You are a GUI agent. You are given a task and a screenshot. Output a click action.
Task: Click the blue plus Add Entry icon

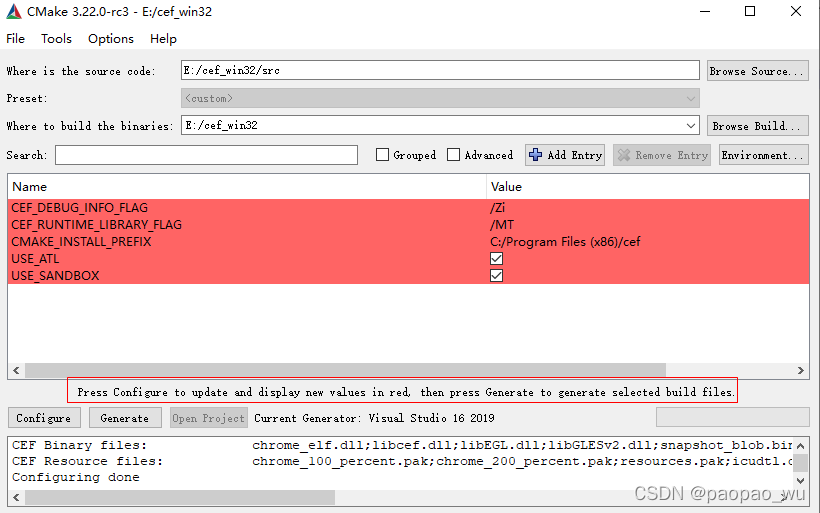click(x=536, y=155)
